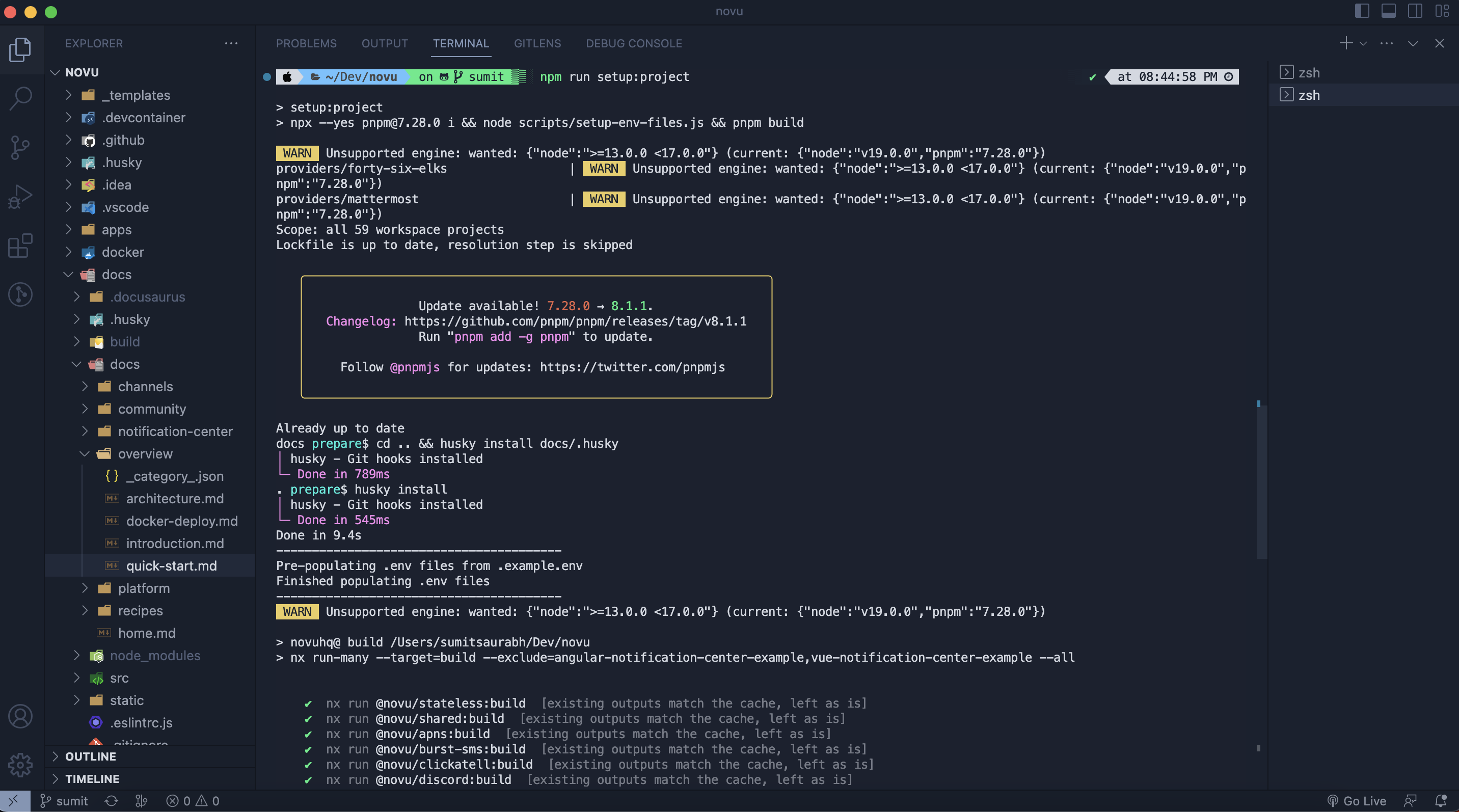
Task: Open the GITLENS tab in the panel
Action: coord(537,43)
